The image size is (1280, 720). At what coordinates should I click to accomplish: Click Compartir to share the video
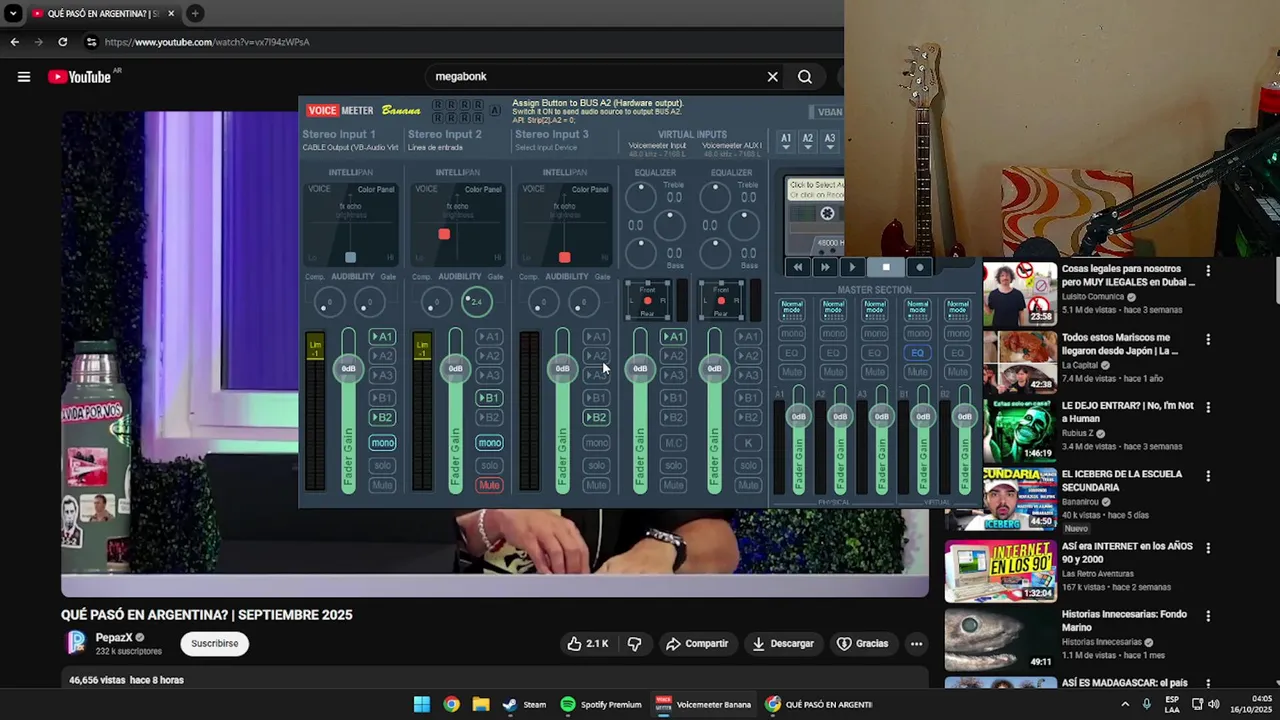click(x=697, y=644)
